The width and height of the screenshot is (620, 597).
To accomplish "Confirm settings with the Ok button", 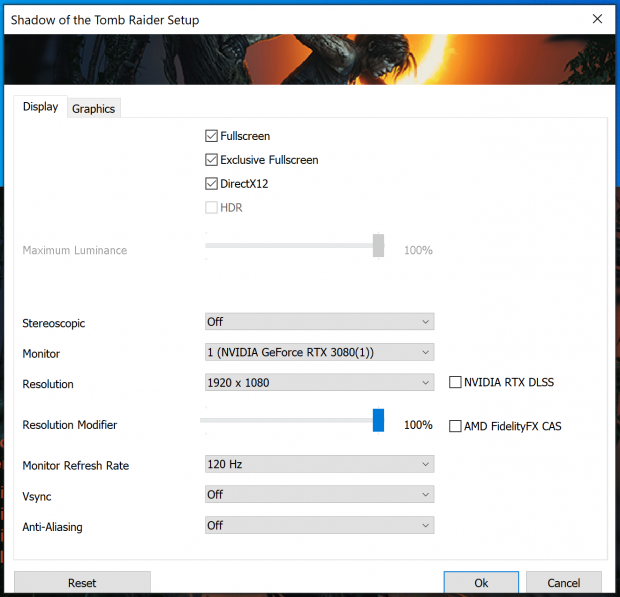I will click(x=481, y=583).
